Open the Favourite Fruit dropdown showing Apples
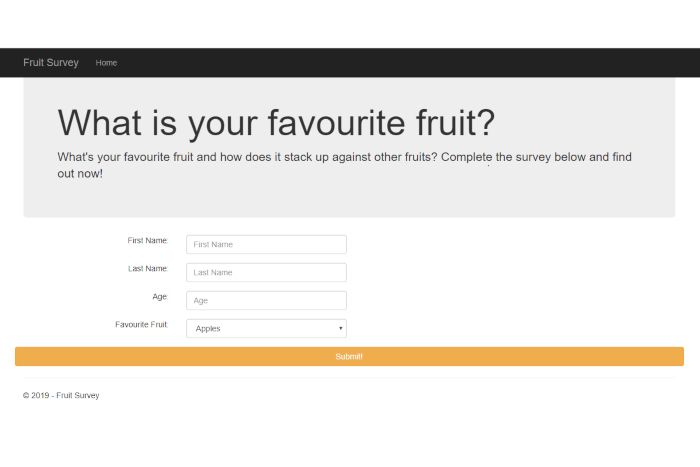Image resolution: width=700 pixels, height=467 pixels. click(266, 329)
